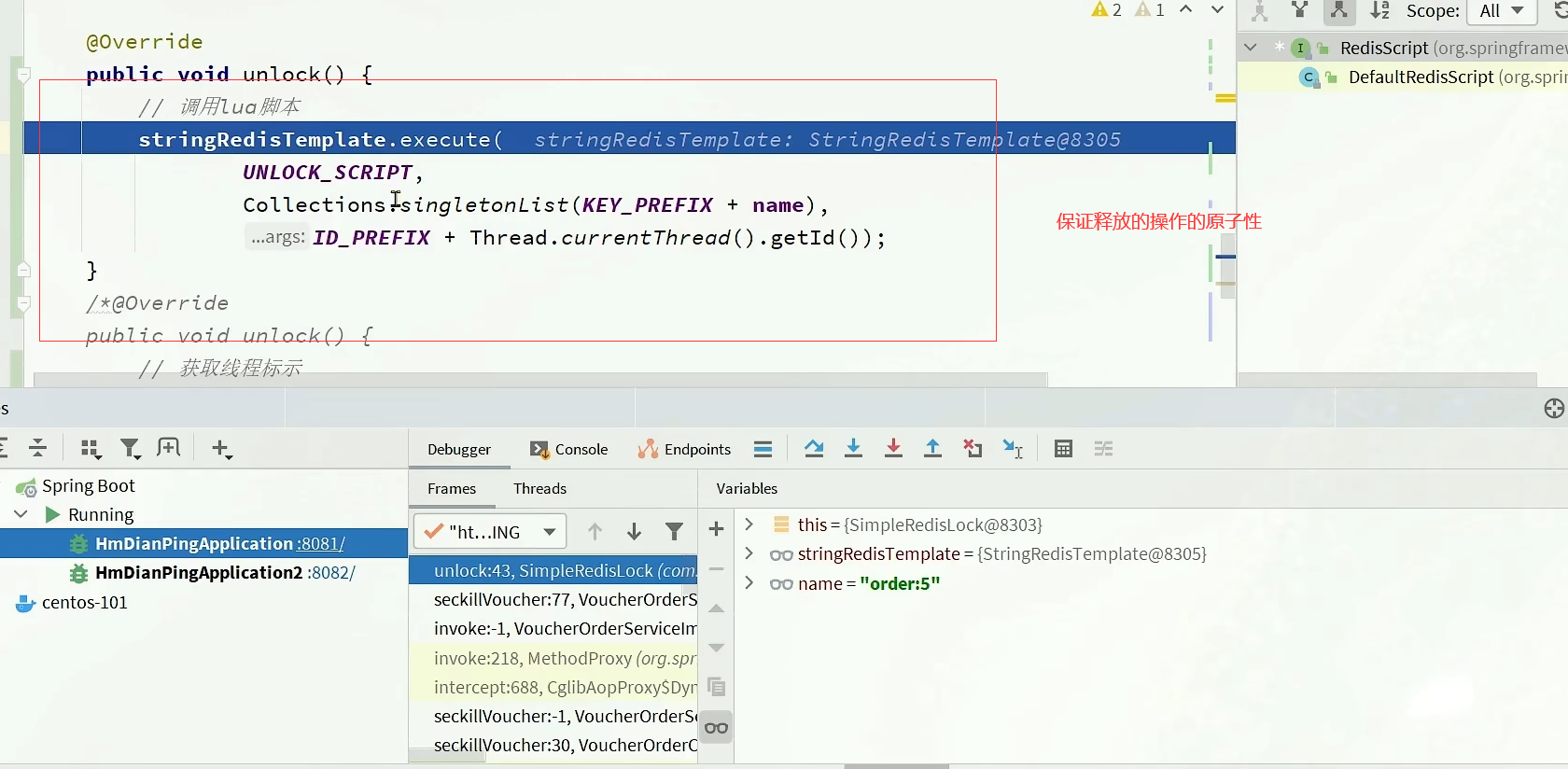
Task: Open the Services filter funnel icon
Action: click(131, 449)
